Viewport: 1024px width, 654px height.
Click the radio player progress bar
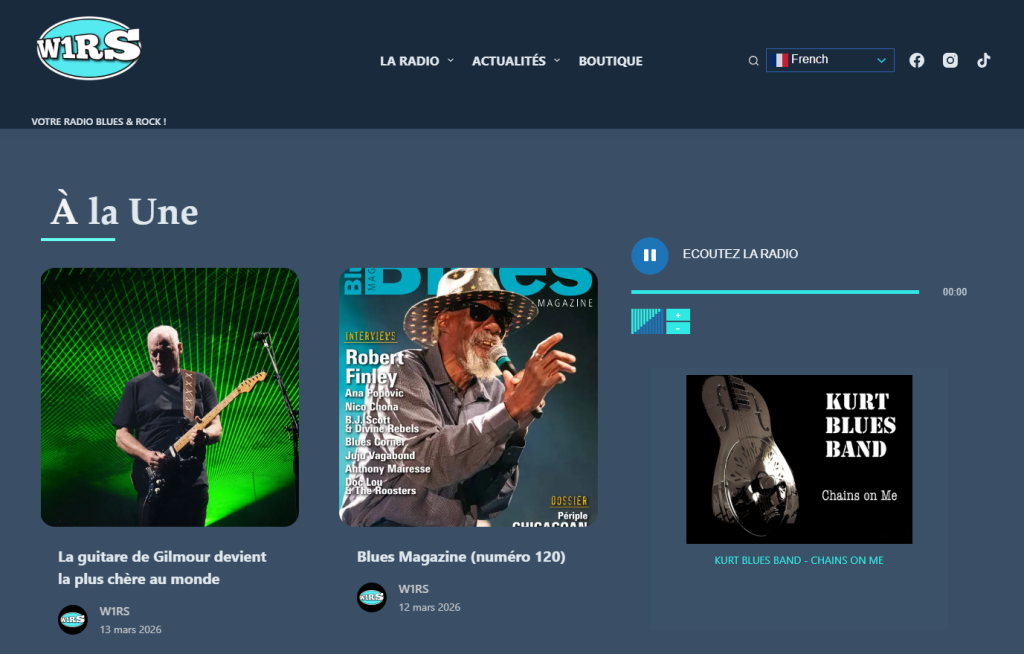point(774,292)
